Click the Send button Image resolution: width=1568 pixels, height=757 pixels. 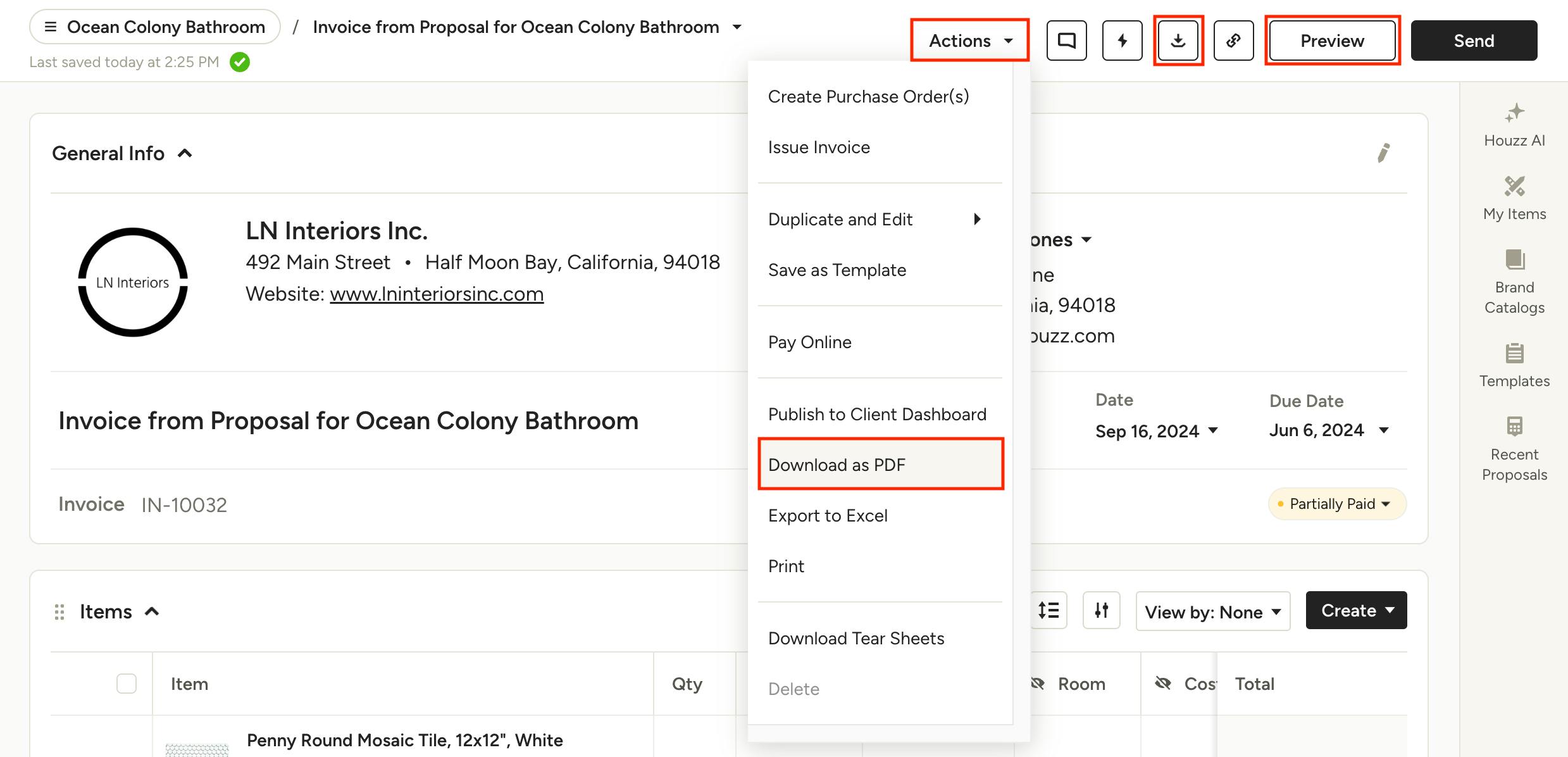[1474, 41]
